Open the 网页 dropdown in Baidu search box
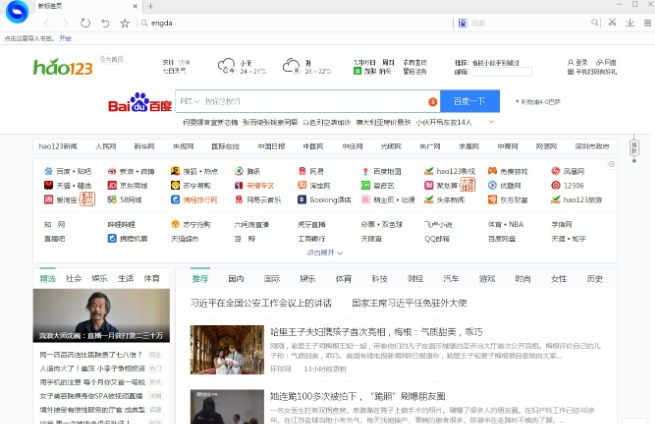 [190, 101]
